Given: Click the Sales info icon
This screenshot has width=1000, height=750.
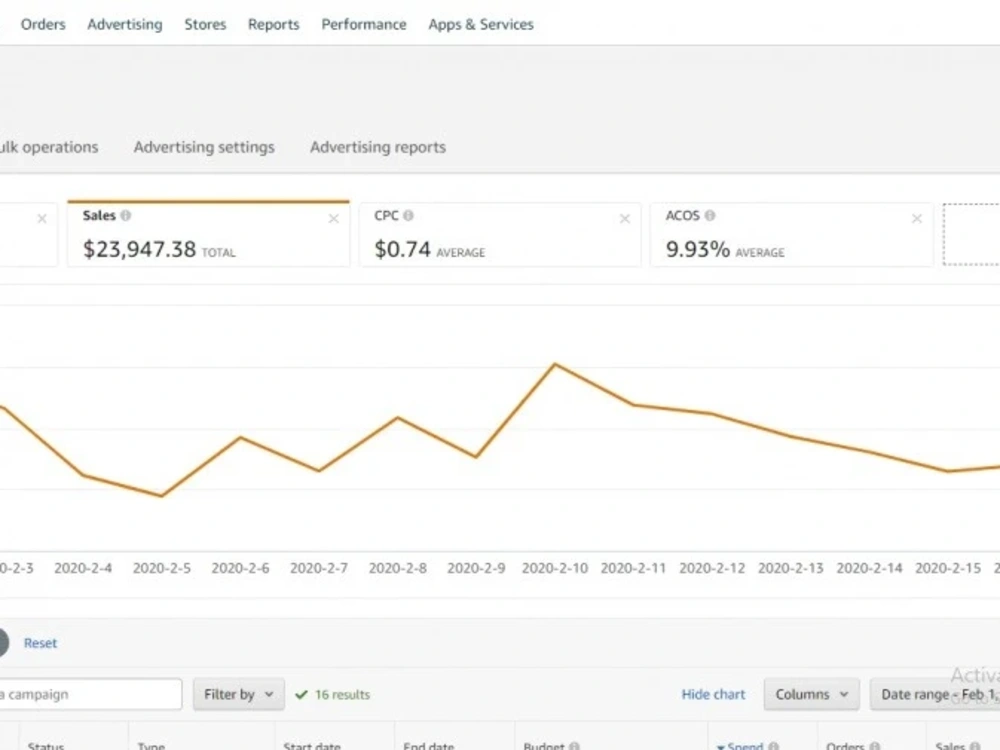Looking at the screenshot, I should 126,216.
